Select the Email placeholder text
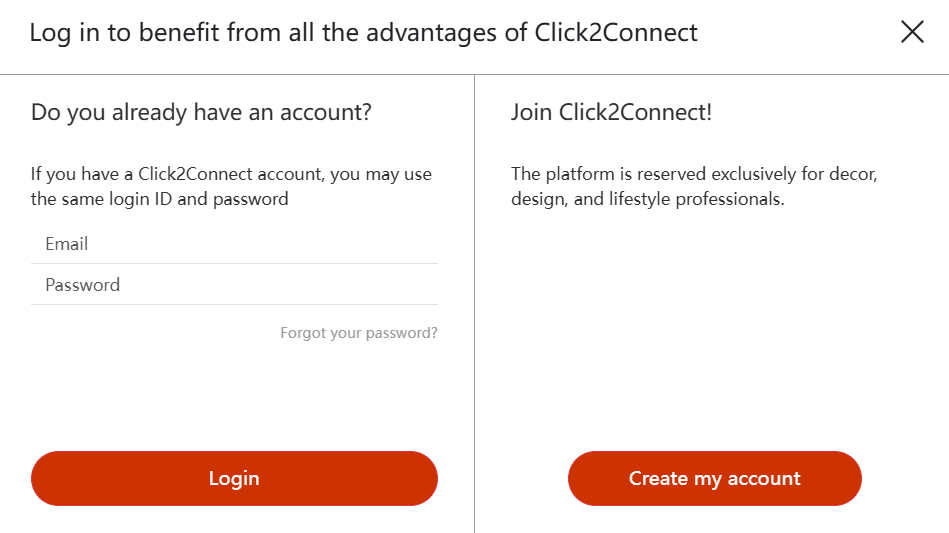Screen dimensions: 949x533 (x=67, y=244)
